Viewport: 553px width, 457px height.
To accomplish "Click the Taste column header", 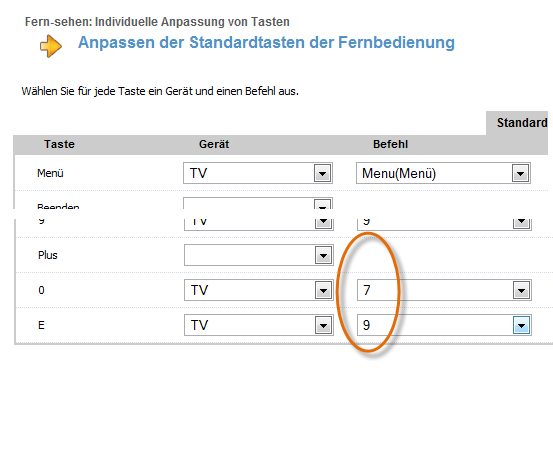I will point(59,144).
